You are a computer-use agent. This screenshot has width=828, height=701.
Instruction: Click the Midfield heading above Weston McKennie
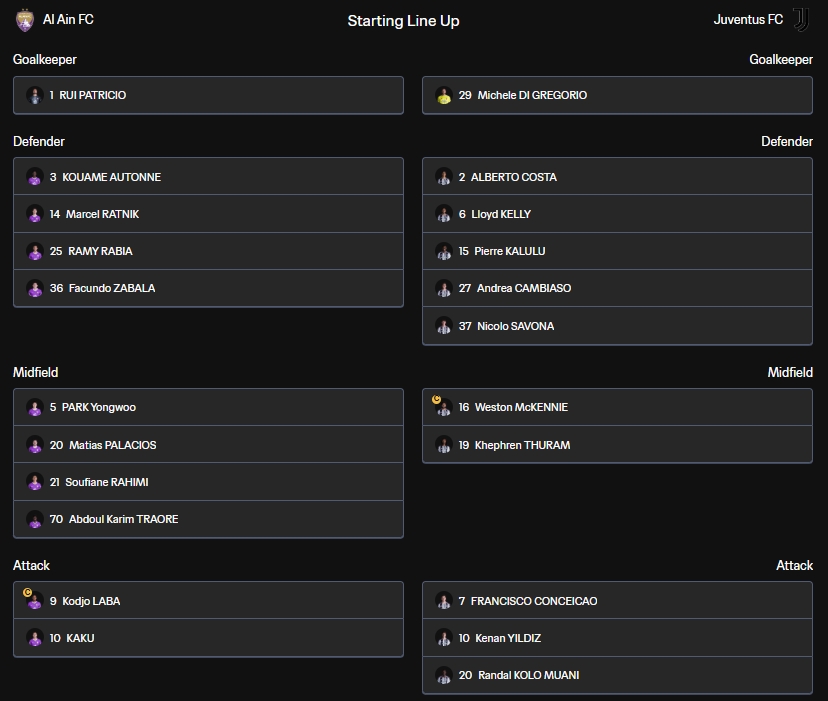pos(790,372)
